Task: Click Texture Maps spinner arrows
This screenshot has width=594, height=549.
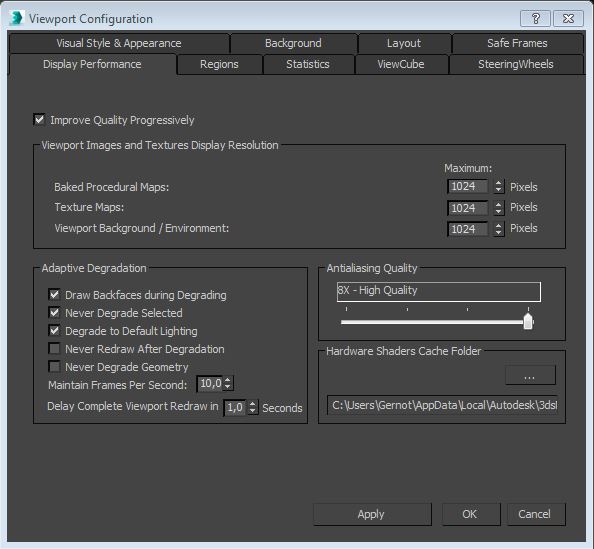Action: (499, 208)
